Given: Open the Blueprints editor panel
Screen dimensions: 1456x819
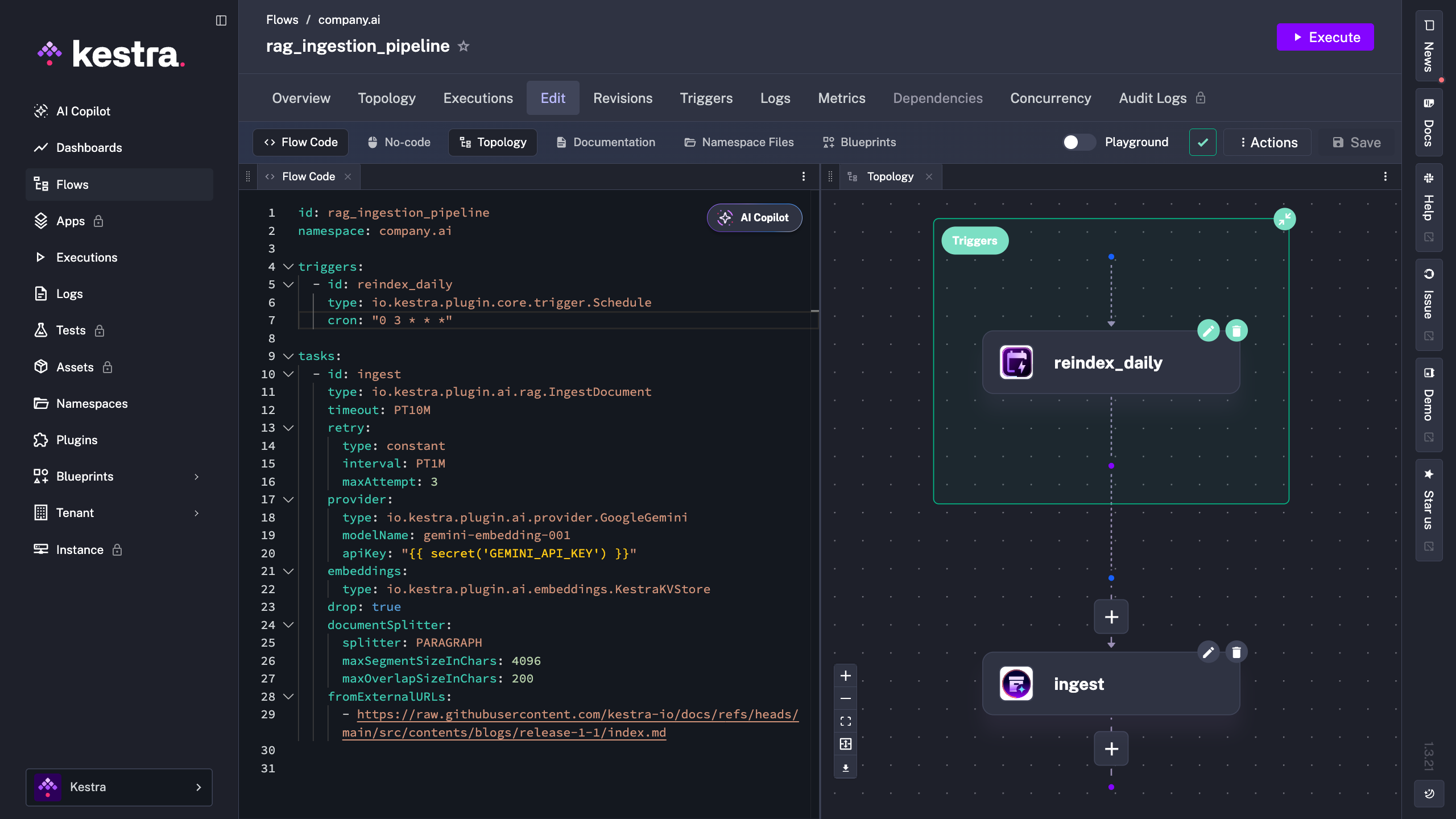Looking at the screenshot, I should [x=859, y=142].
